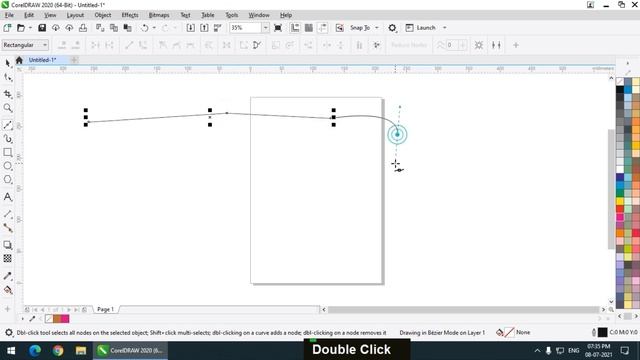640x360 pixels.
Task: Click the vertical scrollbar of the canvas
Action: [611, 189]
